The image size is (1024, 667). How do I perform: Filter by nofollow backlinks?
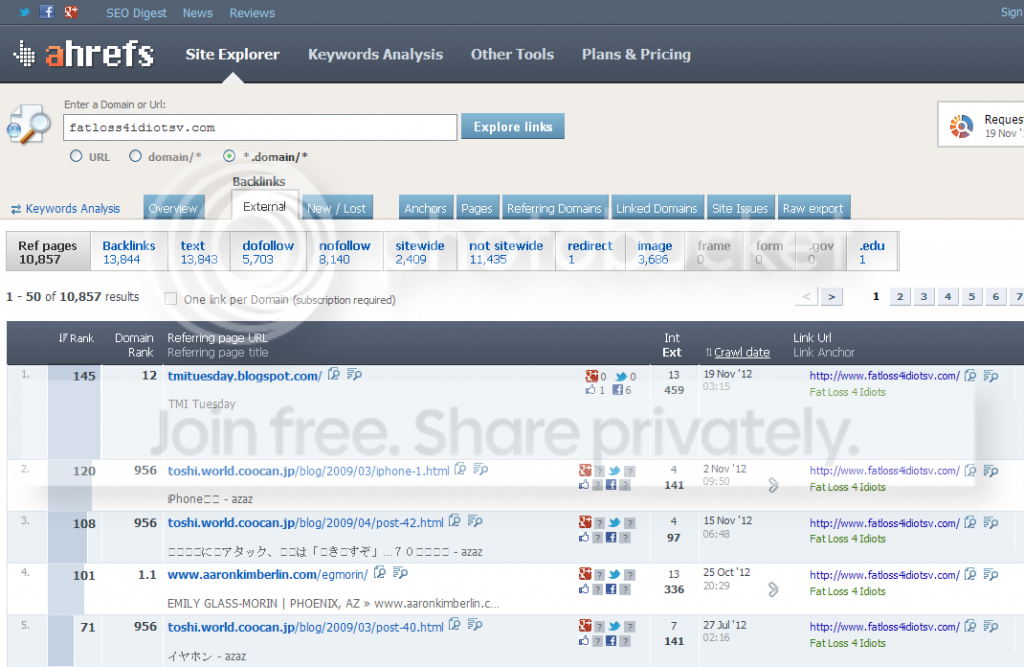[344, 252]
